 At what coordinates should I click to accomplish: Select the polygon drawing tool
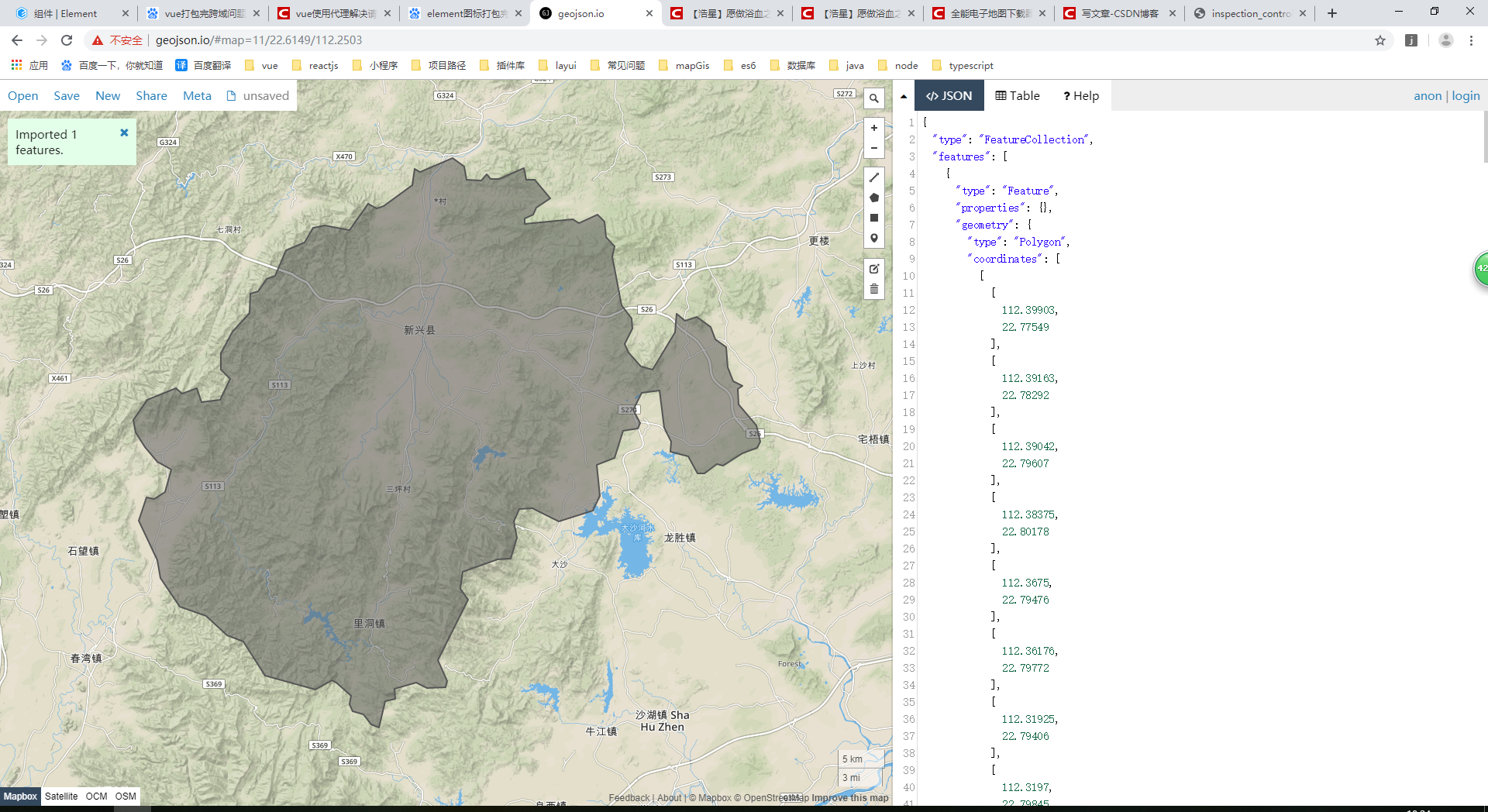tap(873, 197)
